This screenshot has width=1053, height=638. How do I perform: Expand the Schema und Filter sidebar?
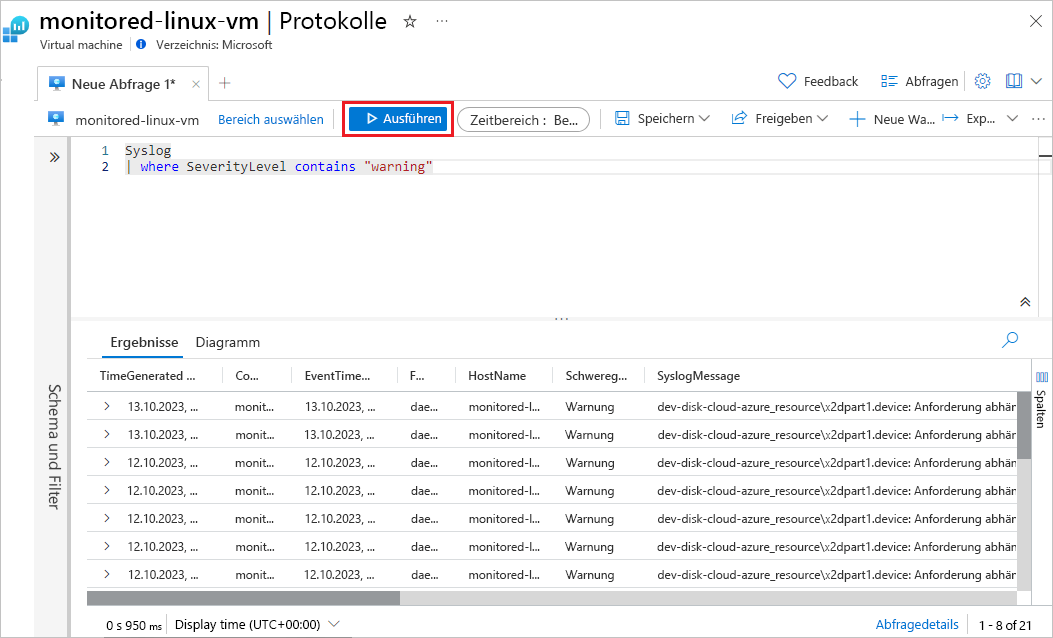[54, 157]
